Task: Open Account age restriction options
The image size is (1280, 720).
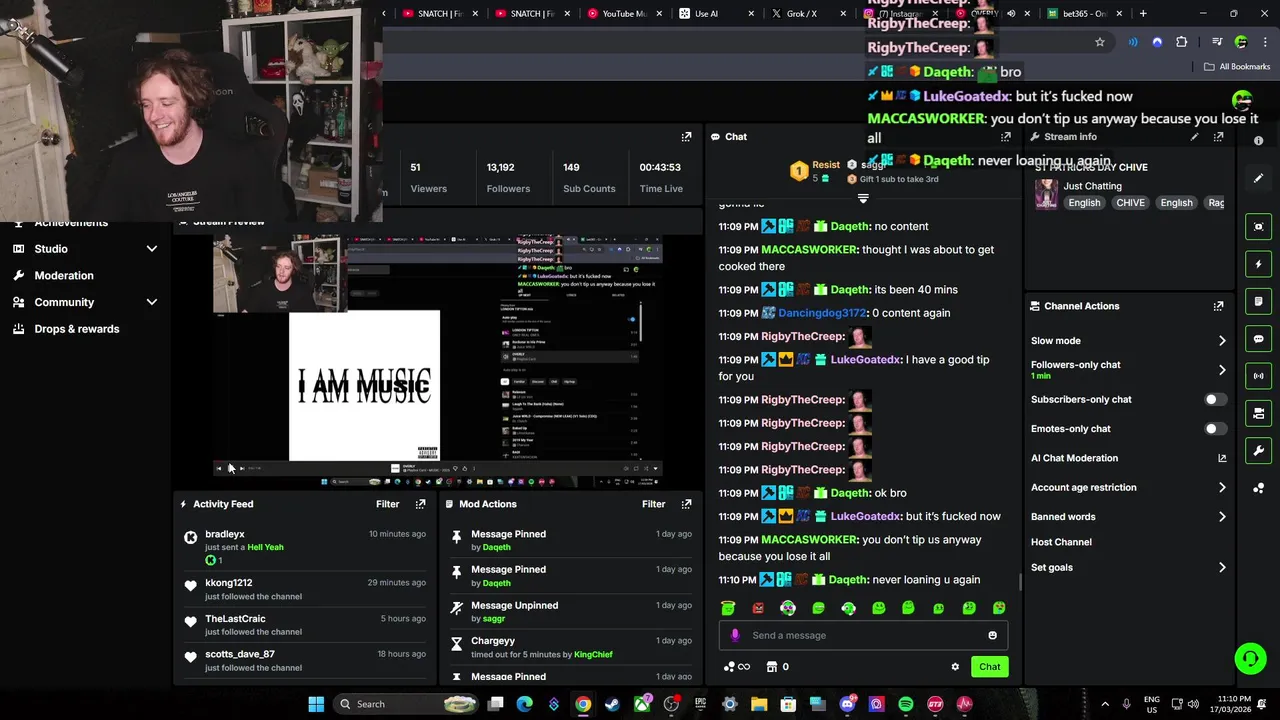Action: pos(1222,488)
